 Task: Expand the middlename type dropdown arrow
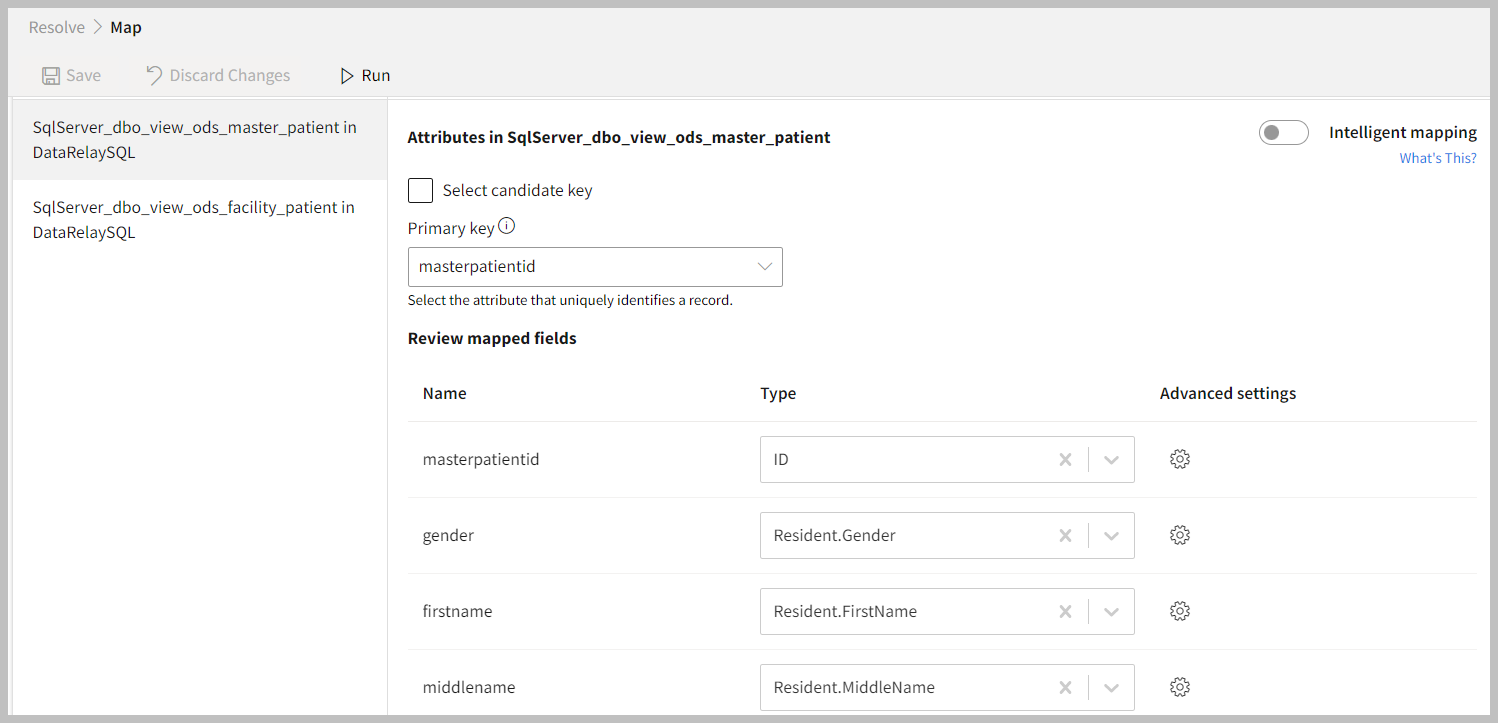[1111, 688]
